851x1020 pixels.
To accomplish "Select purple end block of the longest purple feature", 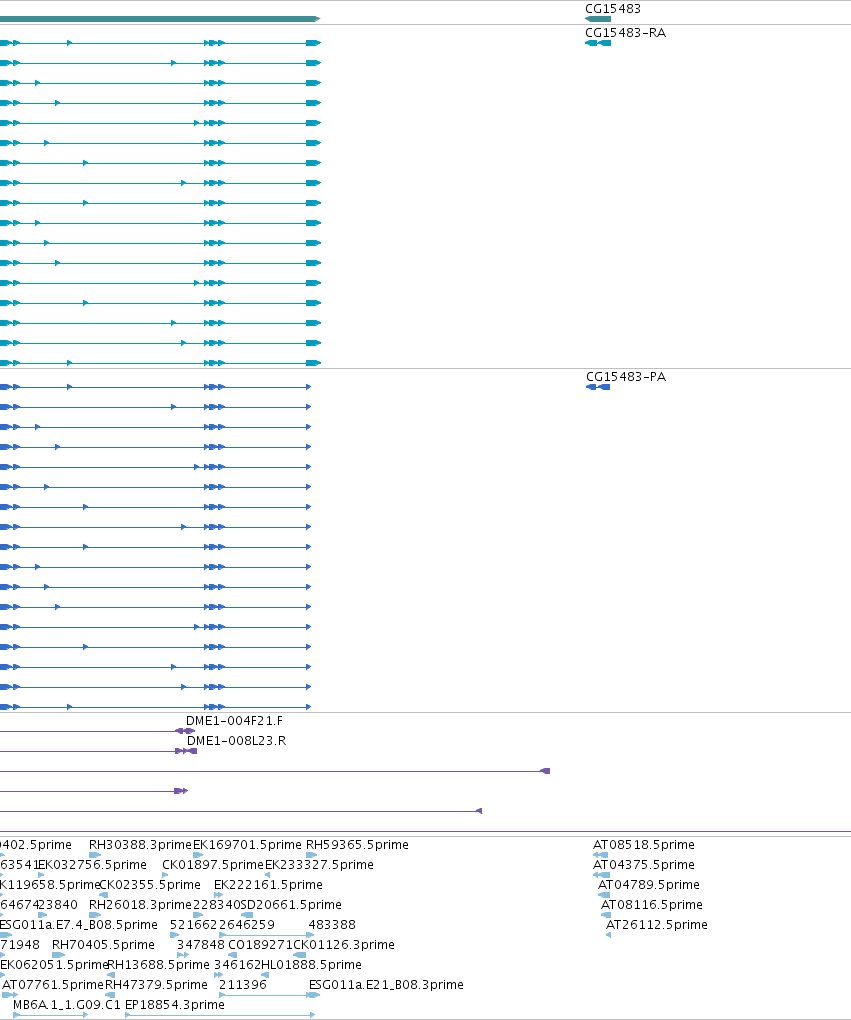I will pyautogui.click(x=545, y=771).
